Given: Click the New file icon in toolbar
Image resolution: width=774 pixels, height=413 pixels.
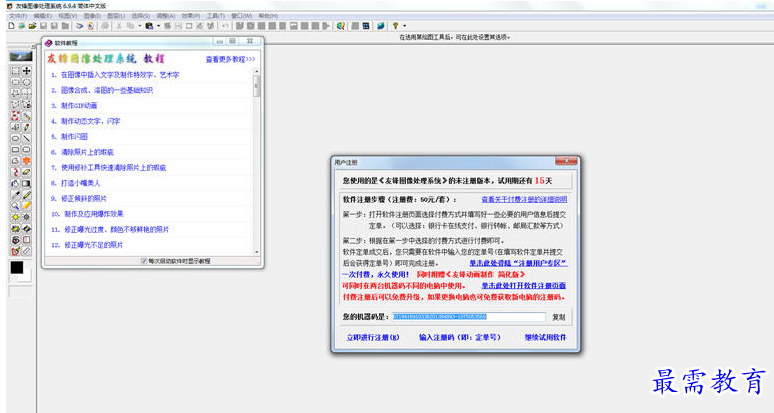Looking at the screenshot, I should click(11, 26).
